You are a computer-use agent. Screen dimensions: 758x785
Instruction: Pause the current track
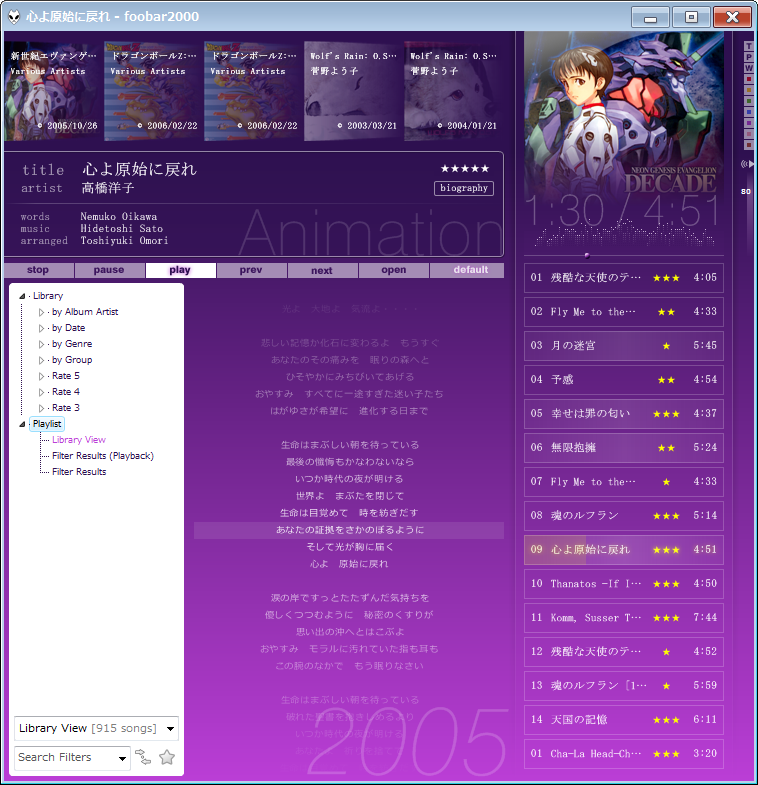tap(109, 270)
